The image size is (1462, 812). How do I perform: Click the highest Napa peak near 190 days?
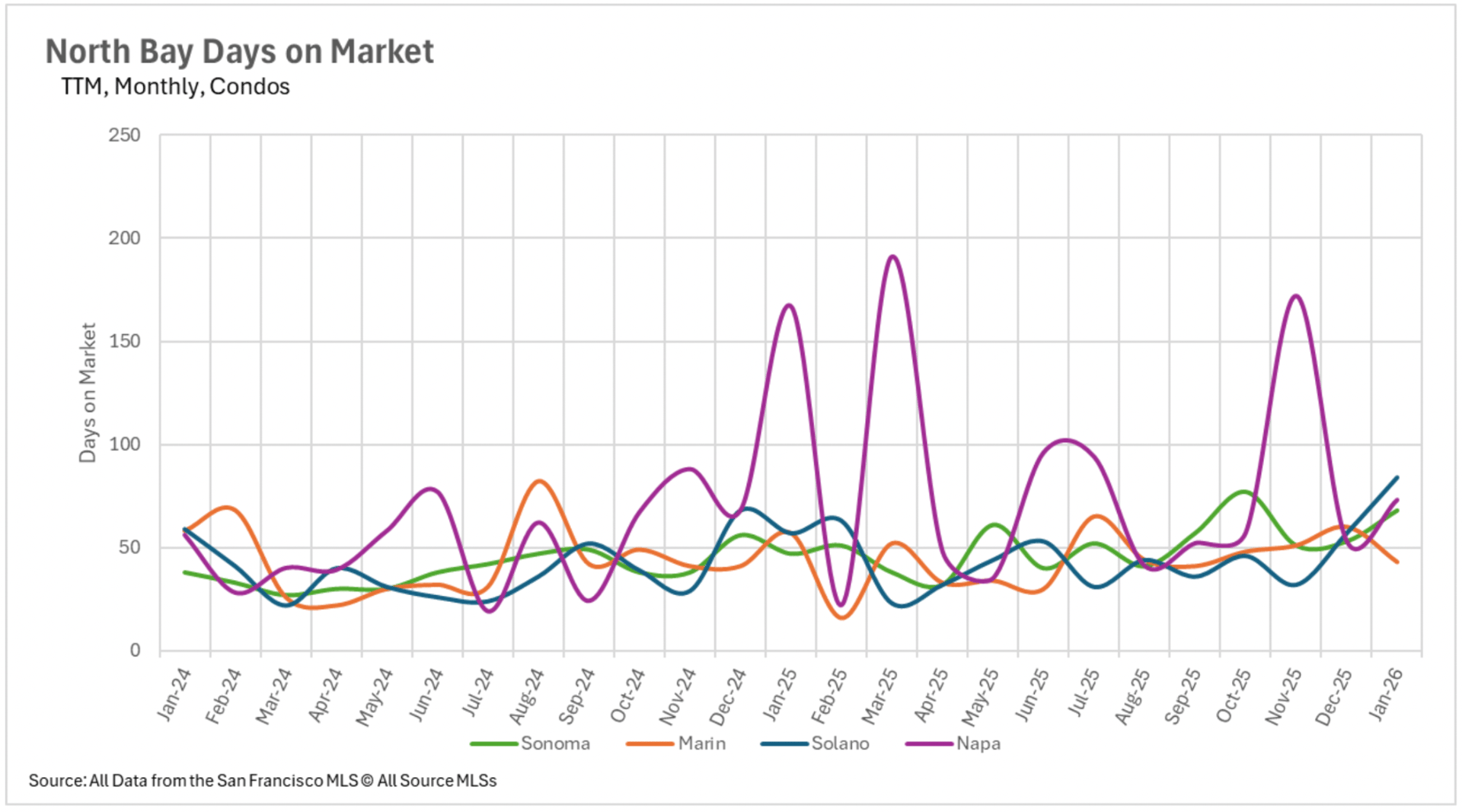(x=892, y=256)
